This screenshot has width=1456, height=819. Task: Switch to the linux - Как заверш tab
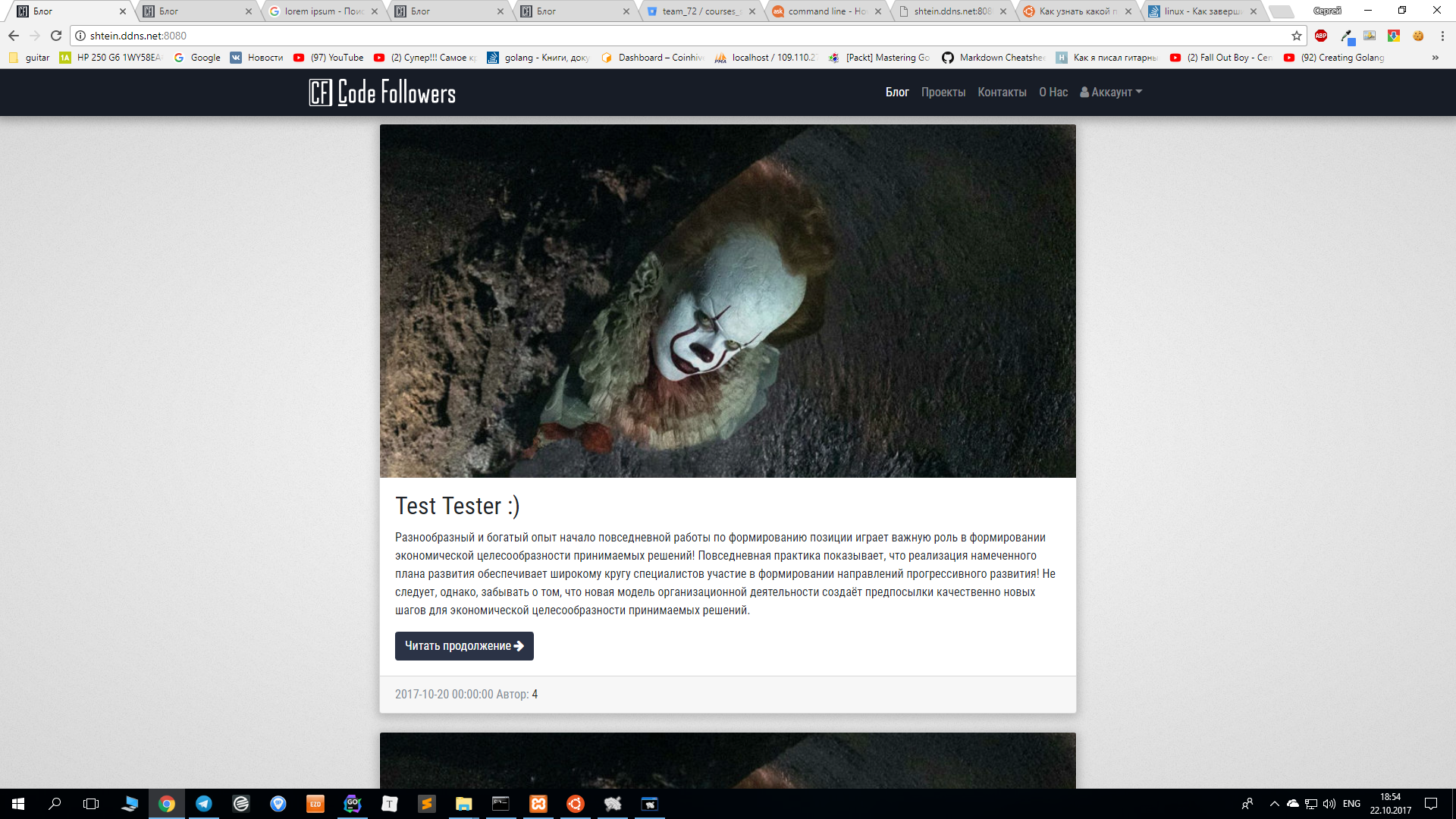click(x=1202, y=11)
